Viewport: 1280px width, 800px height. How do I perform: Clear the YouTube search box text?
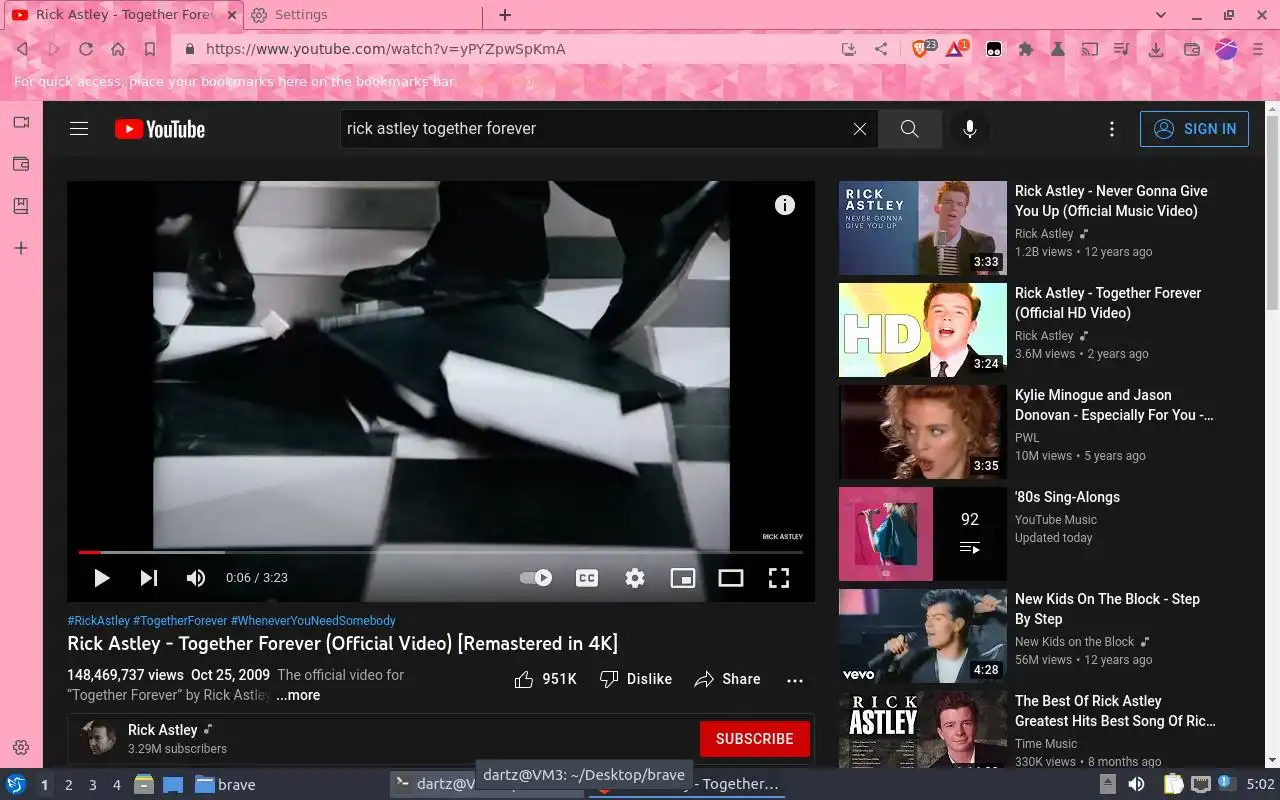859,129
